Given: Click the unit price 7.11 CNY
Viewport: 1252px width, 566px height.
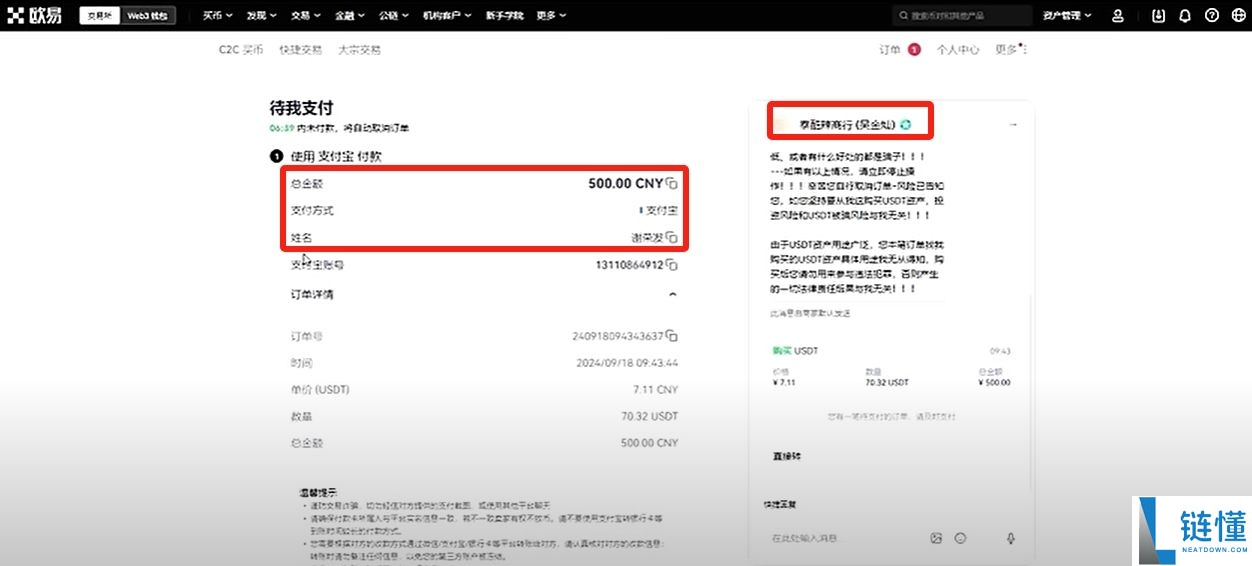Looking at the screenshot, I should click(x=655, y=389).
